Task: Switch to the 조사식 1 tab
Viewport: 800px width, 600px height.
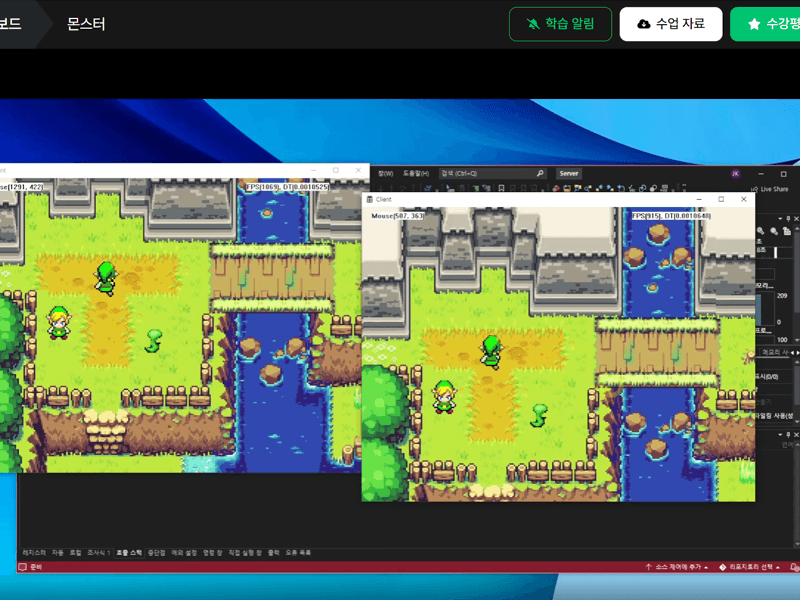Action: [x=98, y=553]
